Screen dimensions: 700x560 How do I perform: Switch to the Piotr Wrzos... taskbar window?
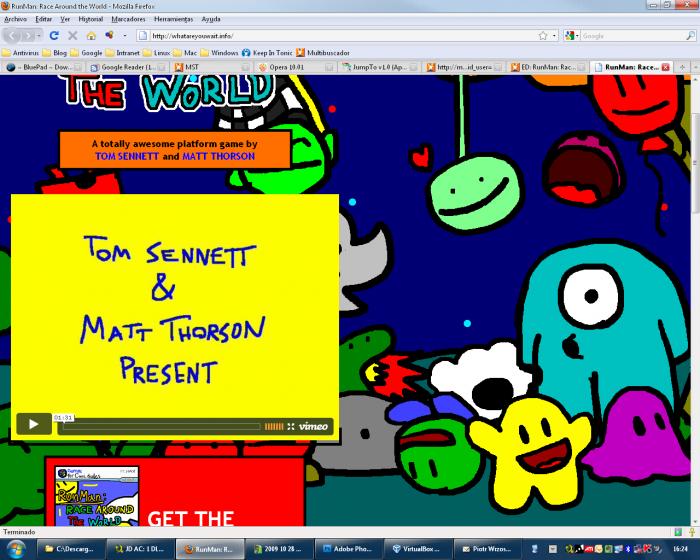(488, 549)
